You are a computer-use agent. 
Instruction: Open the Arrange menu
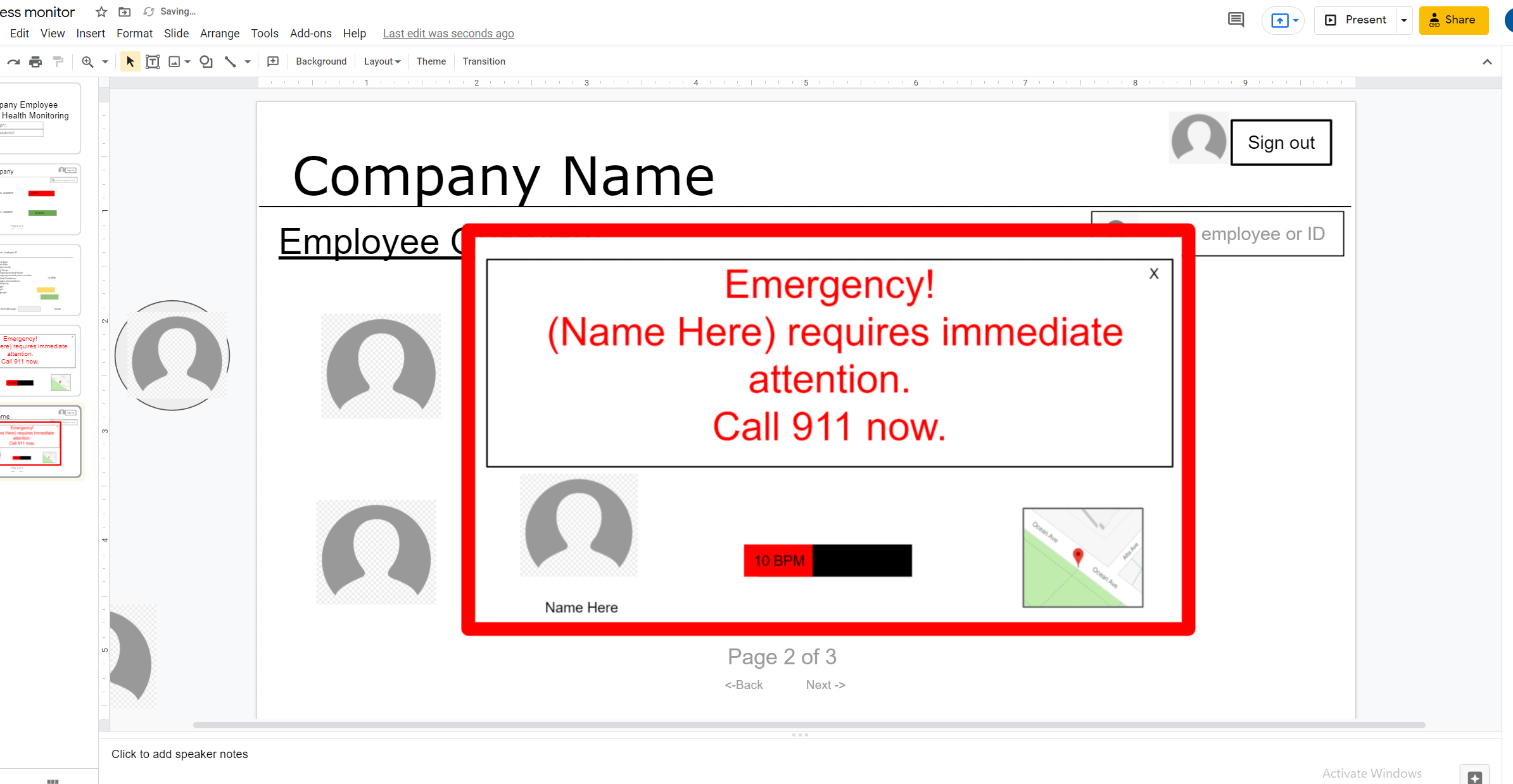coord(219,34)
